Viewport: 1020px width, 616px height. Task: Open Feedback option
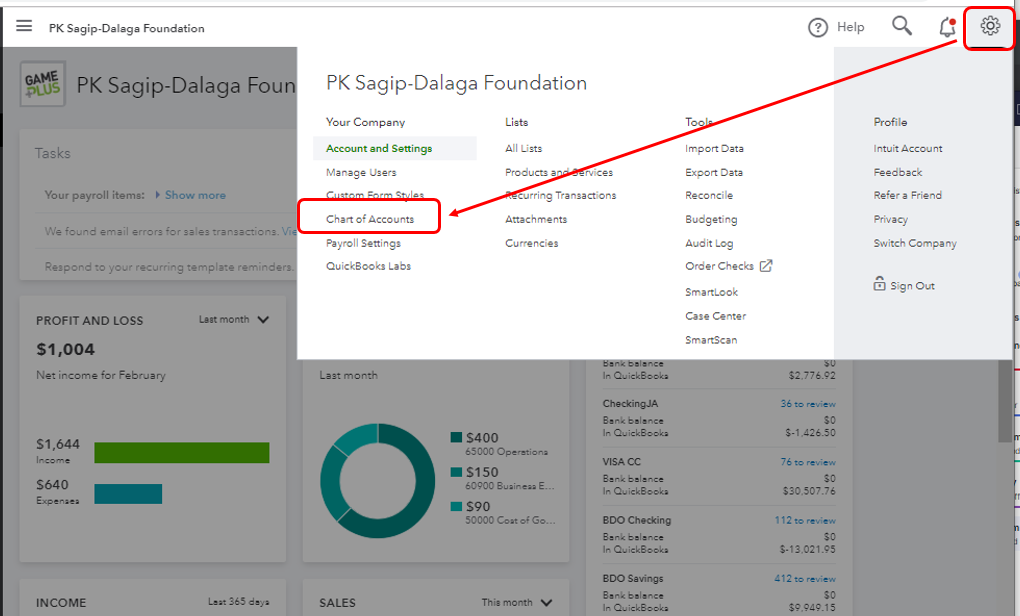click(x=898, y=172)
